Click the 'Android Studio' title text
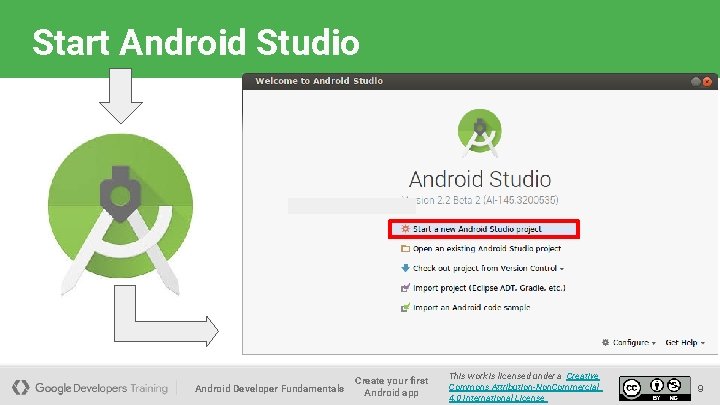720x405 pixels. tap(480, 179)
